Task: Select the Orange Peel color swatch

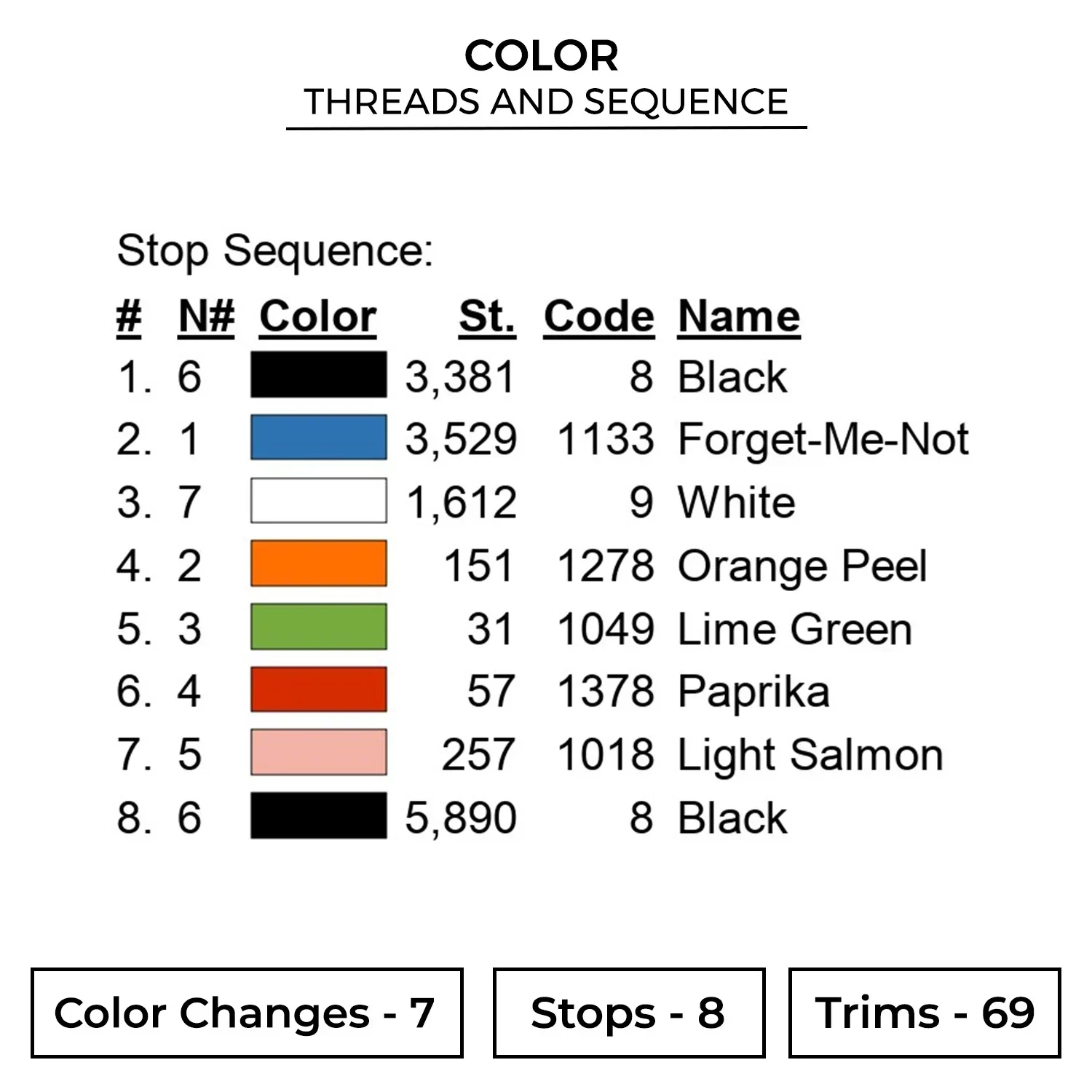Action: point(318,564)
